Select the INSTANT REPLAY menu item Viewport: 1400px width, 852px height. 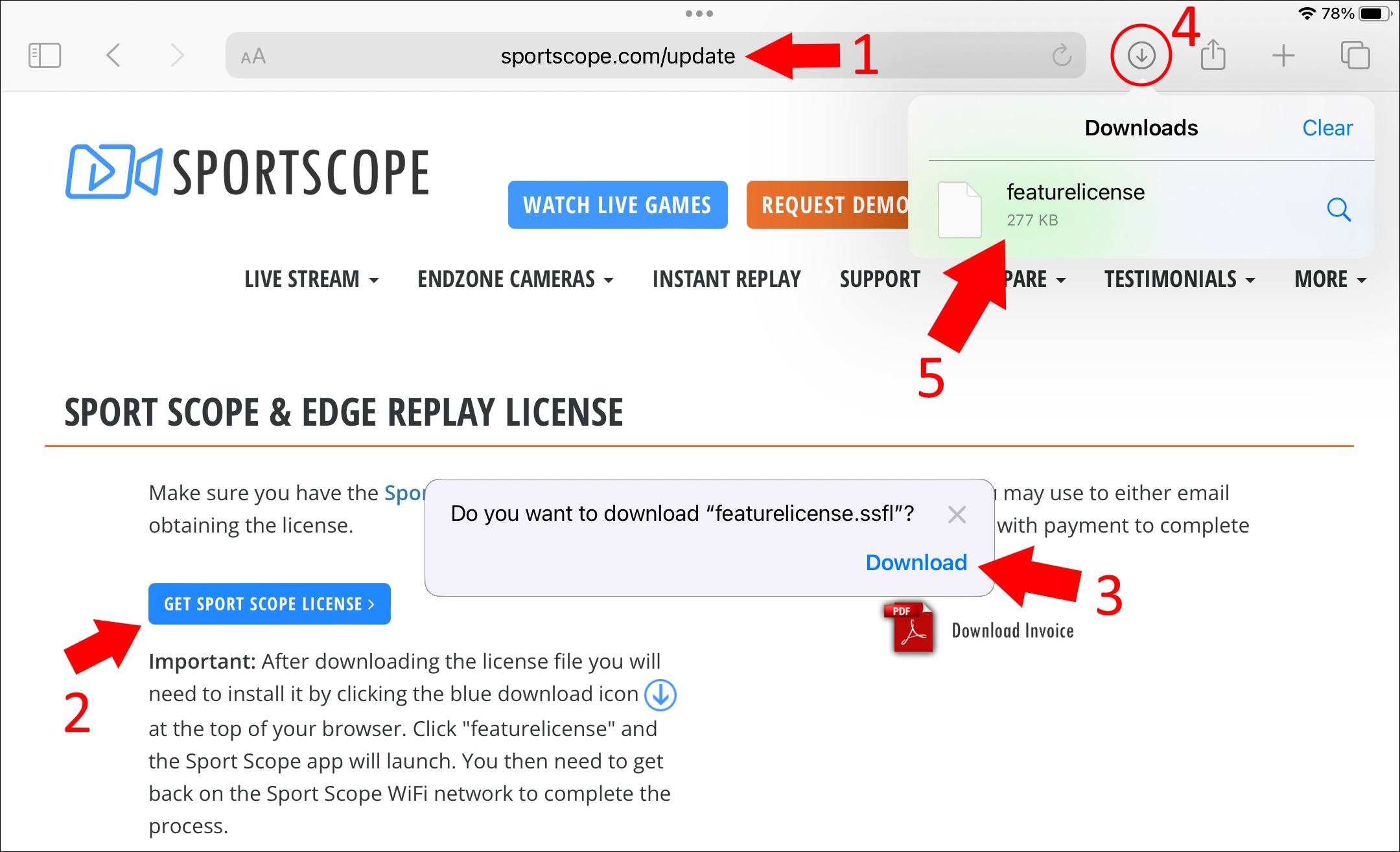point(727,279)
